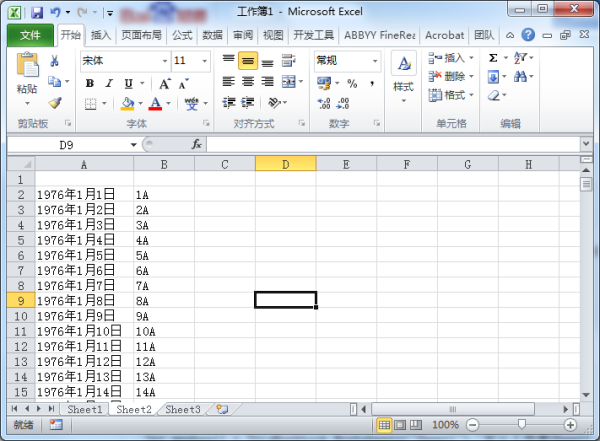The image size is (600, 441).
Task: Switch to the 页面布局 tab
Action: point(141,35)
